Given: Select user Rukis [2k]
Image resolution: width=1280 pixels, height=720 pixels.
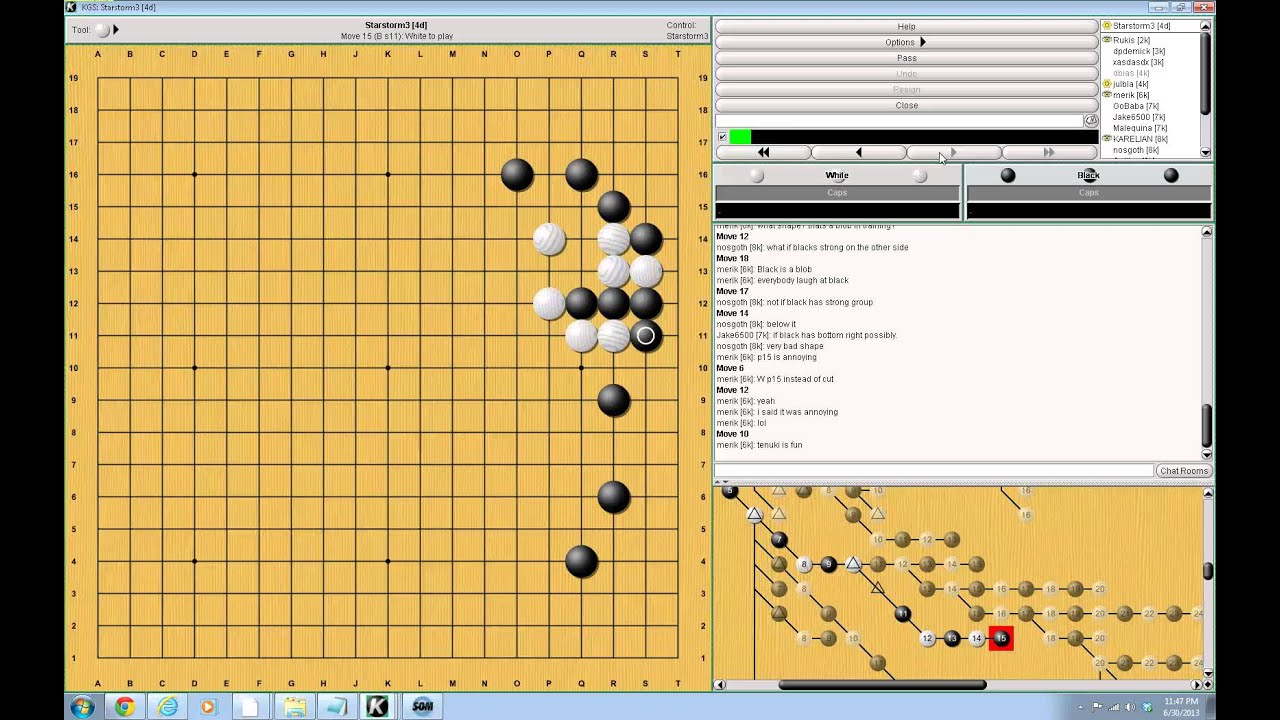Looking at the screenshot, I should click(1131, 40).
